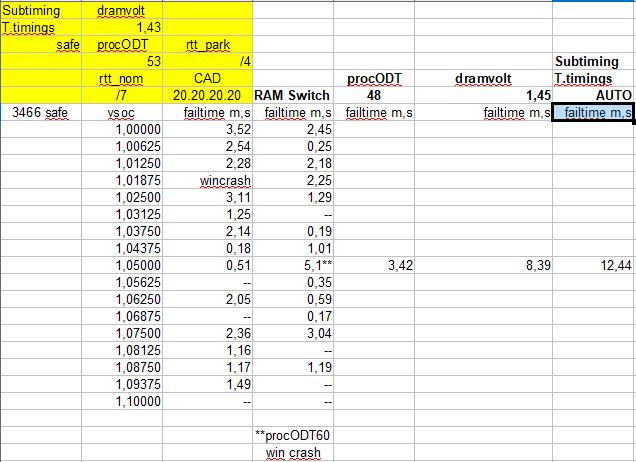This screenshot has height=462, width=636.
Task: Click the vsoc value 1,03750
Action: [x=122, y=232]
